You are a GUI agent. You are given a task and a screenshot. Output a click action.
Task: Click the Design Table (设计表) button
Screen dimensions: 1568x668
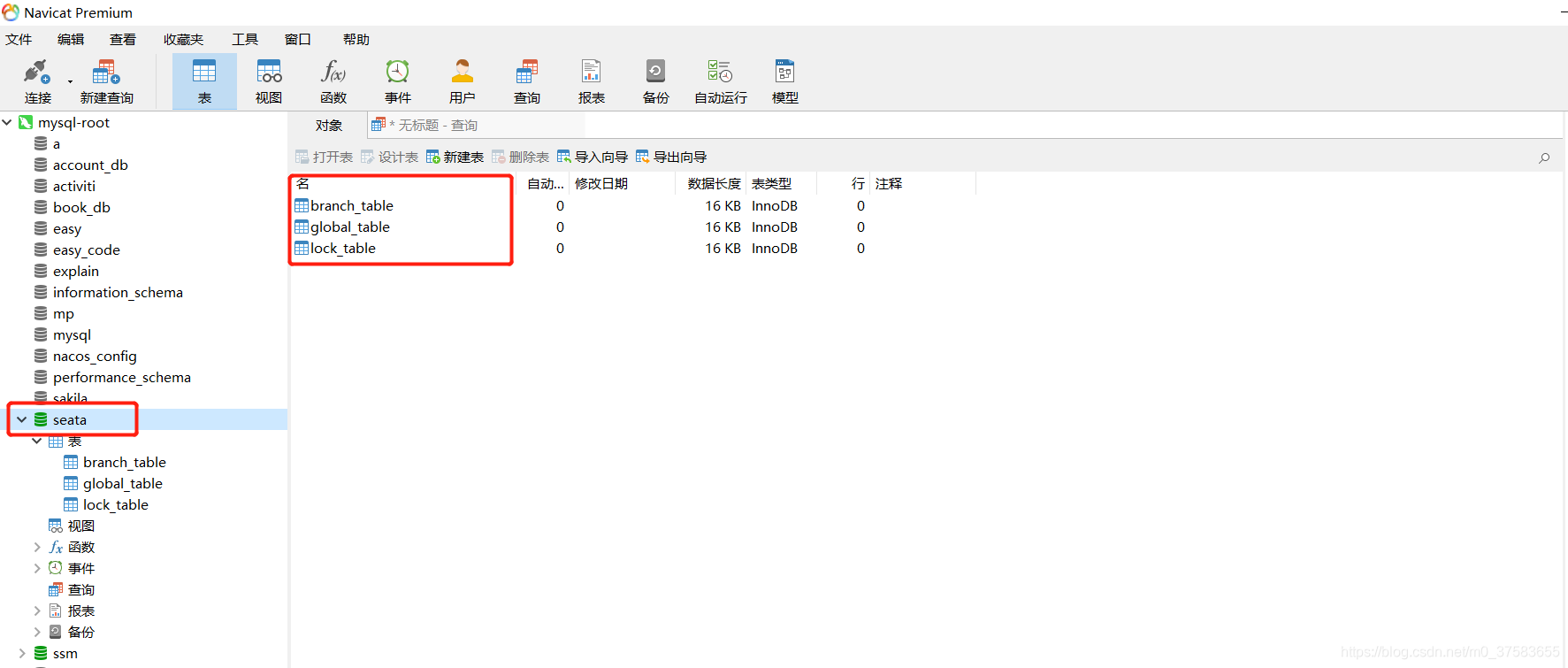point(389,157)
